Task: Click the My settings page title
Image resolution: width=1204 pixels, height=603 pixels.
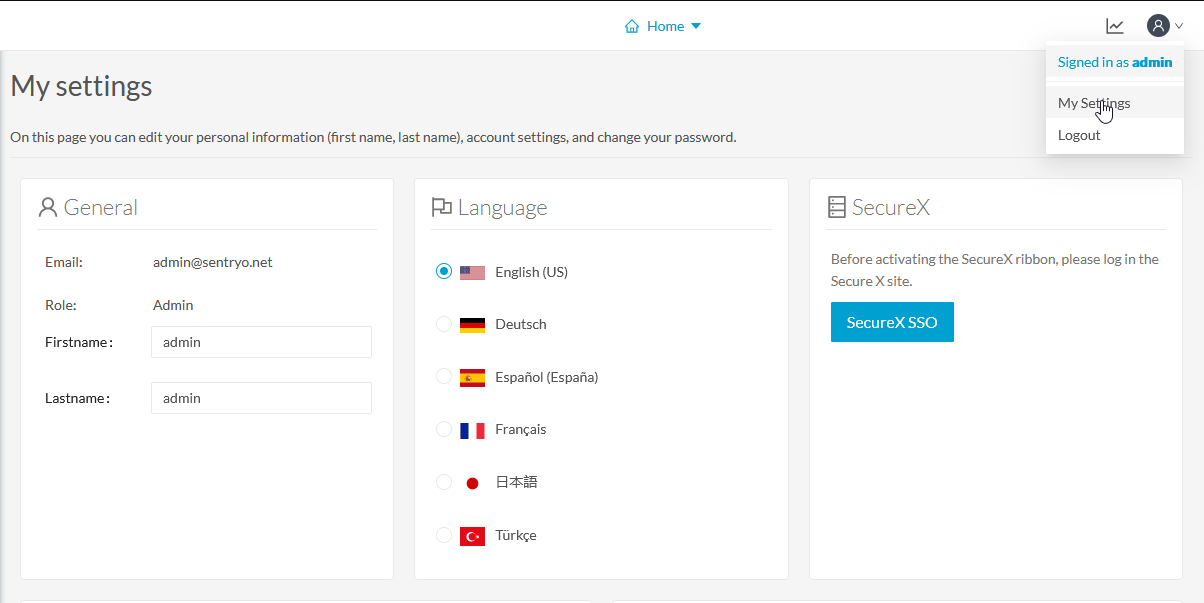Action: pos(82,86)
